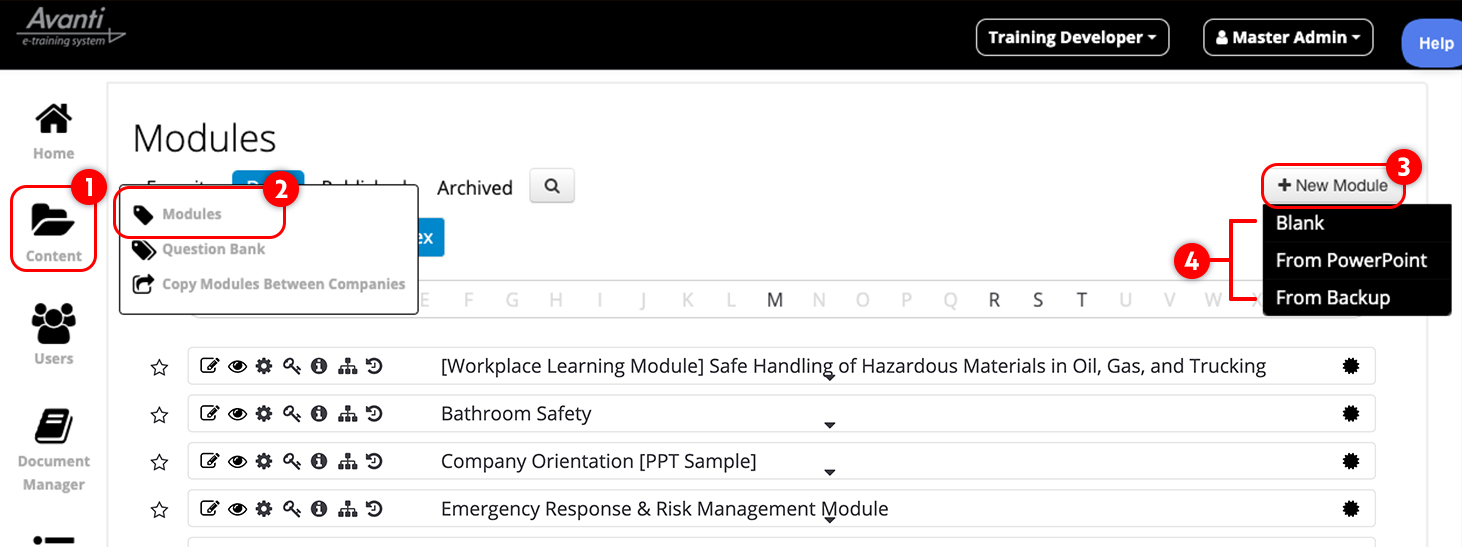This screenshot has height=547, width=1462.
Task: Expand caret under Bathroom Safety row
Action: tap(829, 425)
